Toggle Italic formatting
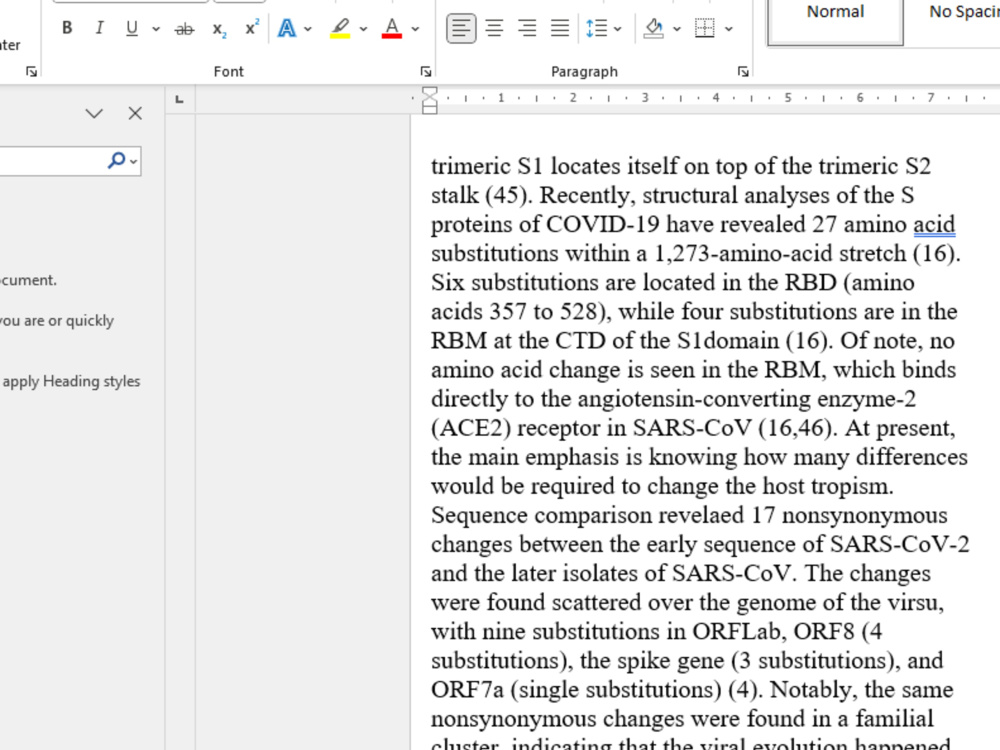 tap(99, 28)
